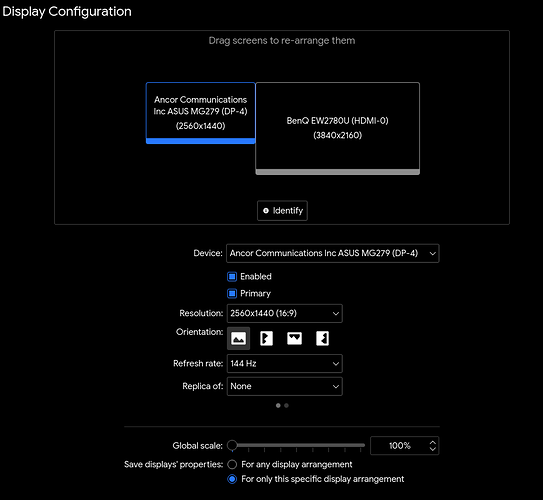Select 'For any display arrangement' radio
This screenshot has width=543, height=500.
coord(232,464)
